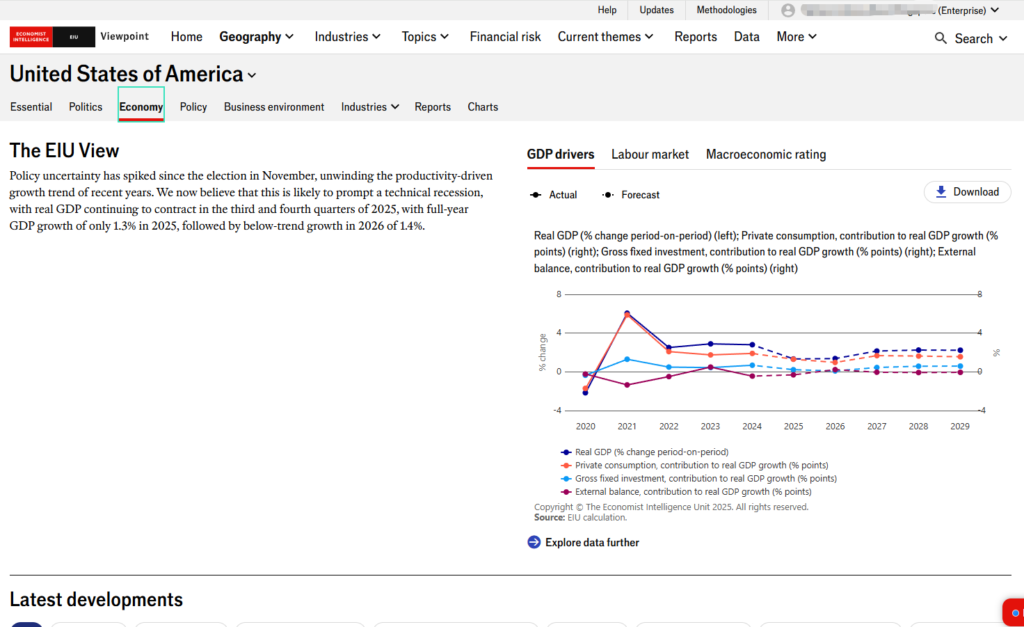Go to Financial risk page

coord(505,37)
